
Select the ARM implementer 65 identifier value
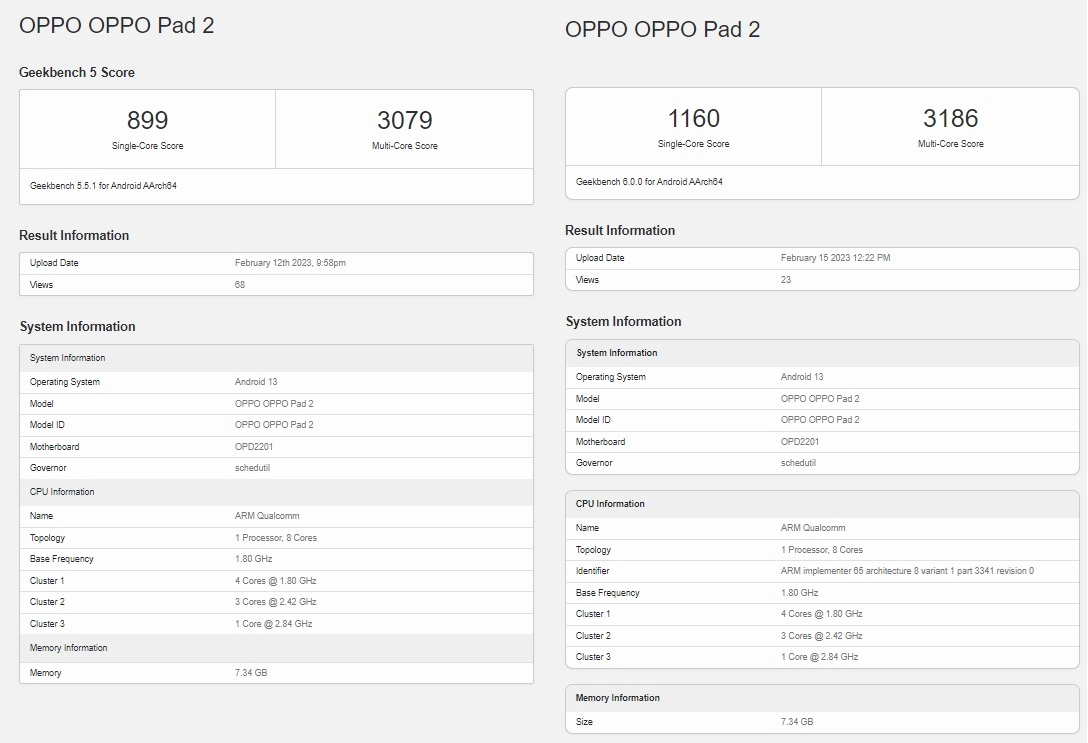[x=907, y=571]
